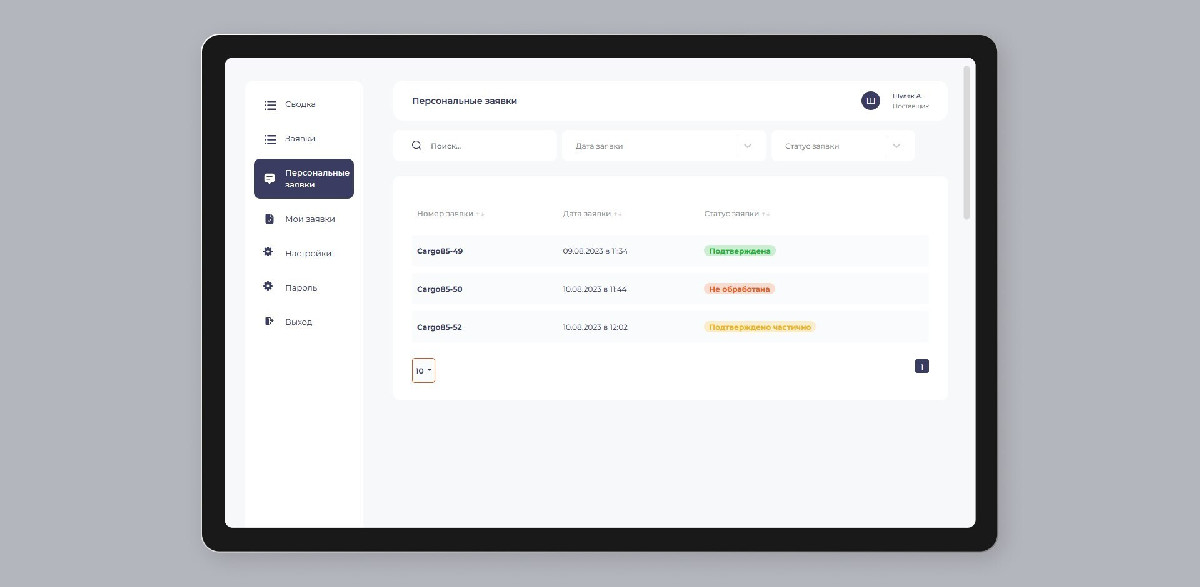Open request Cargo85-50
Screen dimensions: 1200x587
440,289
